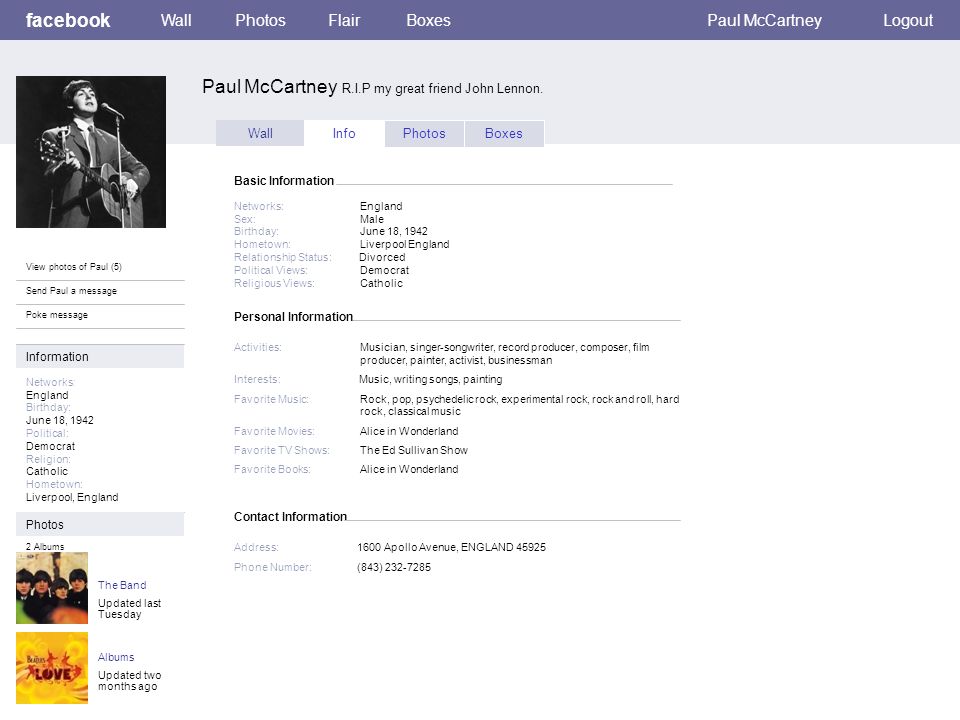Click sidebar Political value Democrat
This screenshot has height=720, width=960.
50,446
